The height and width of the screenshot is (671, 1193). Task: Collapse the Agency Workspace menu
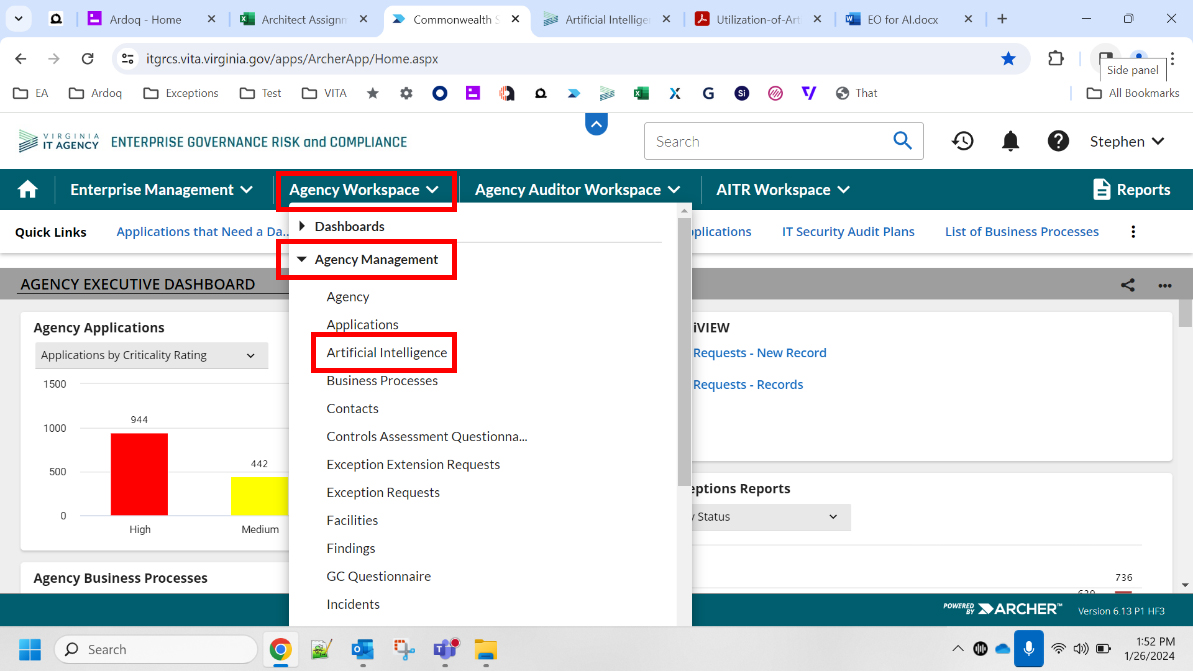click(364, 189)
